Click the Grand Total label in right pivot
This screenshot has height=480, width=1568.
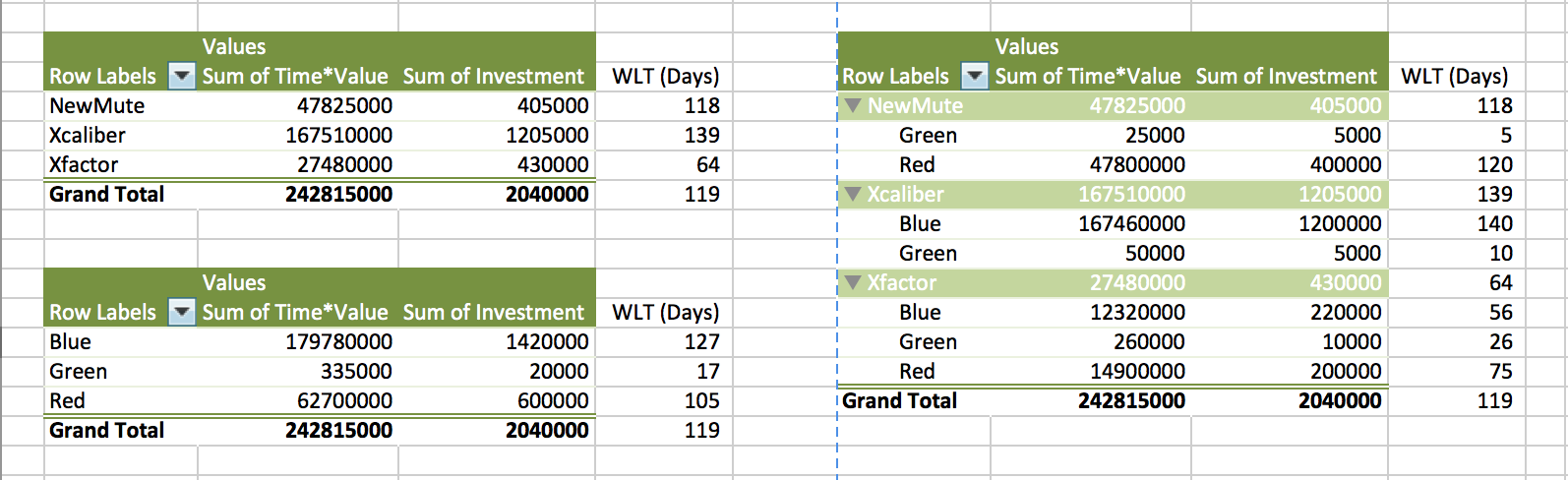[x=899, y=400]
